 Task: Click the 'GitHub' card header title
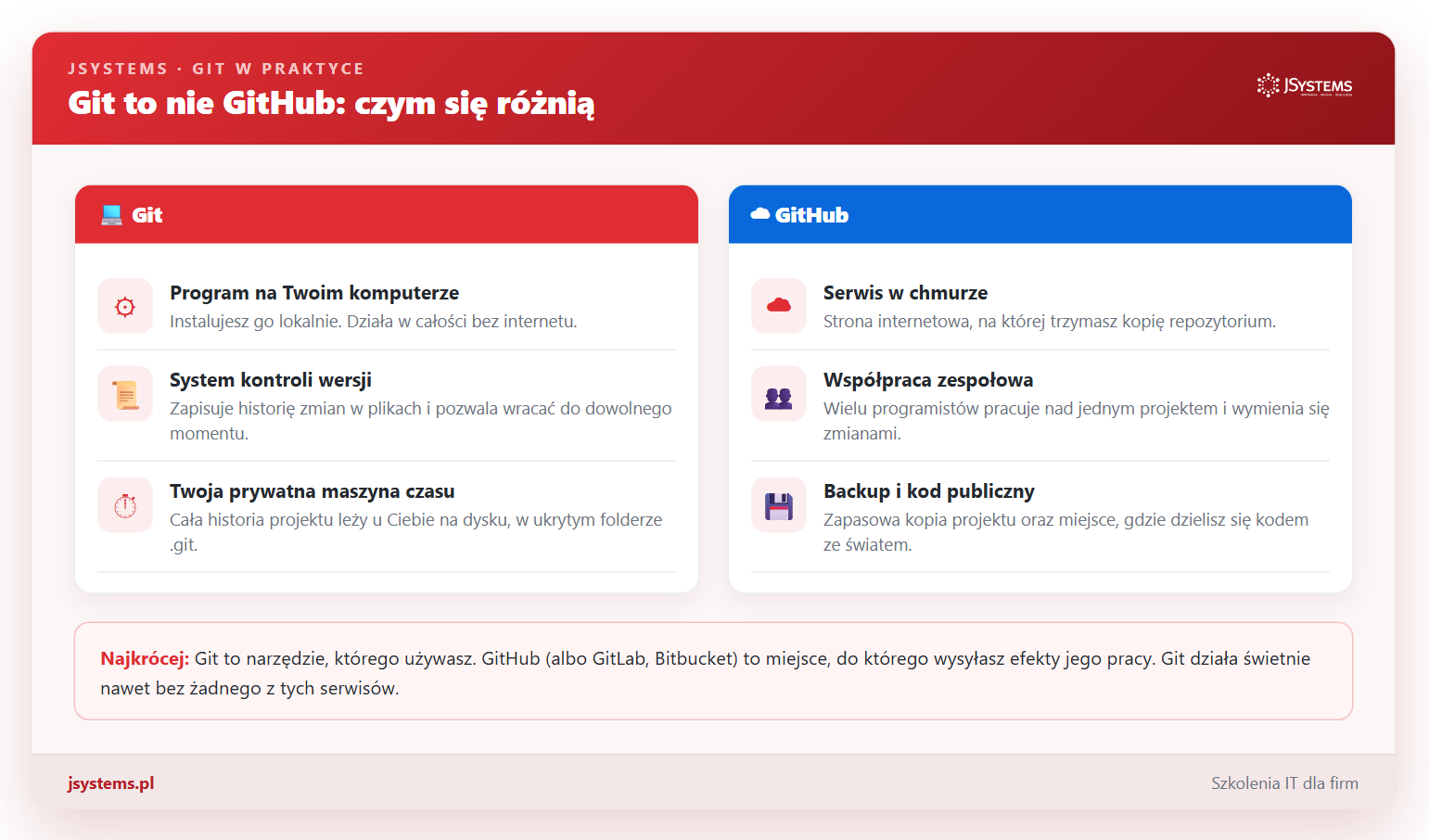click(x=811, y=215)
